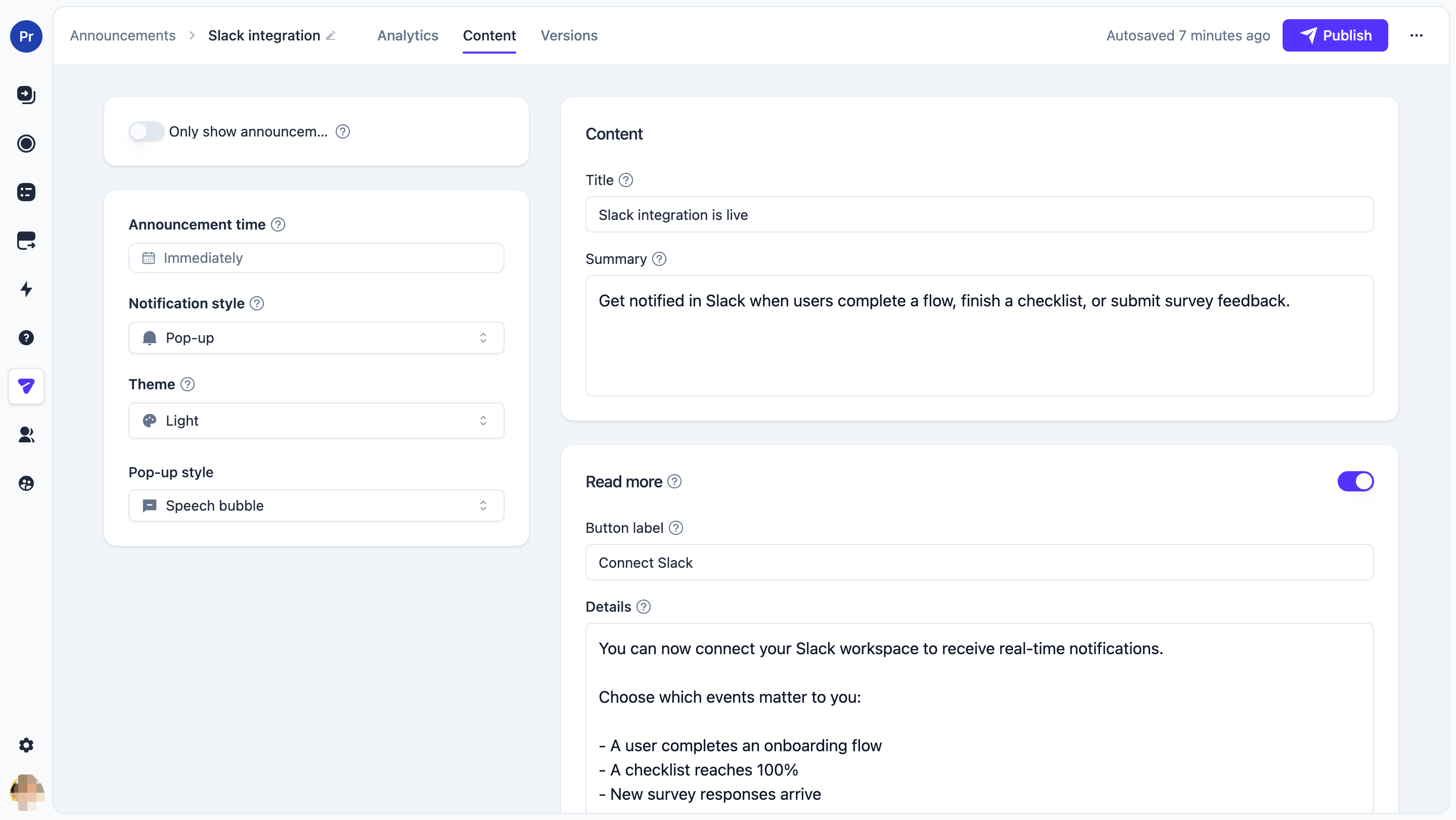Screen dimensions: 1456x820
Task: Open the Pr workspace avatar menu
Action: [x=26, y=36]
